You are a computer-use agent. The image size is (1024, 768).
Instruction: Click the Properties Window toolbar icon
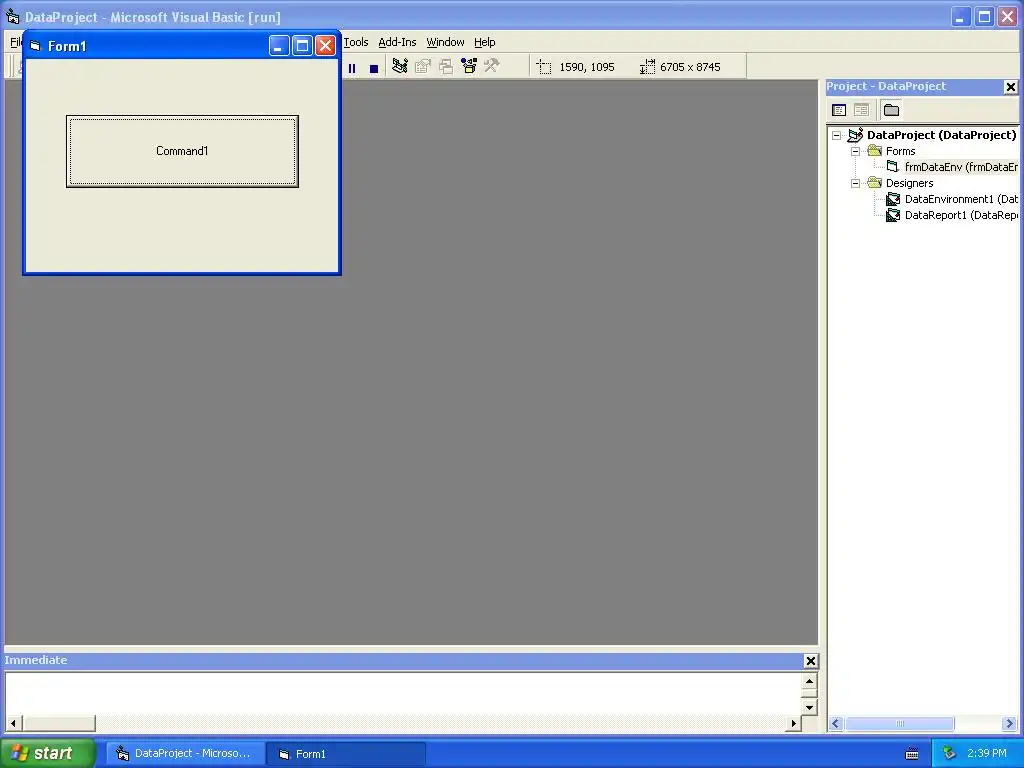423,66
